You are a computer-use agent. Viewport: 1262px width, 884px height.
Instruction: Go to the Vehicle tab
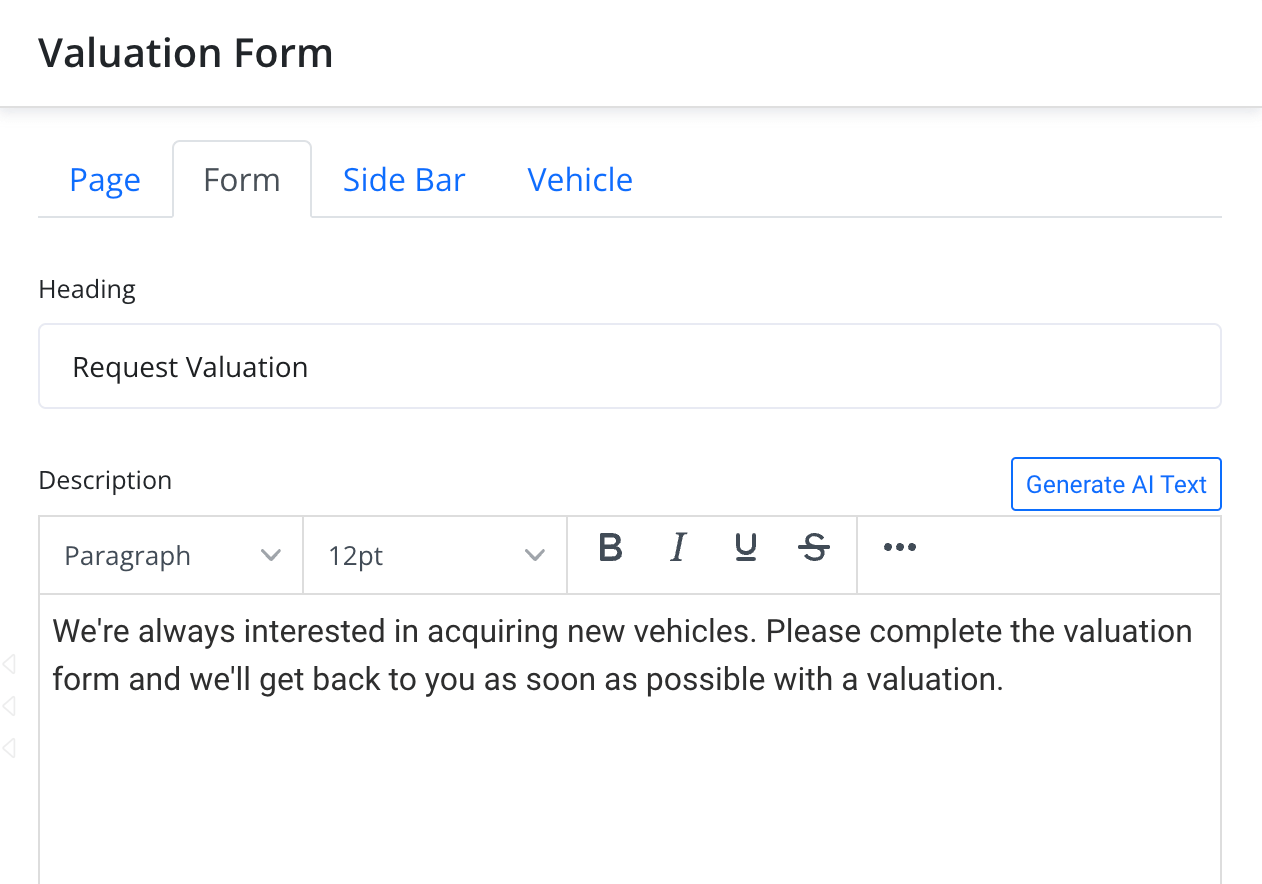coord(580,180)
